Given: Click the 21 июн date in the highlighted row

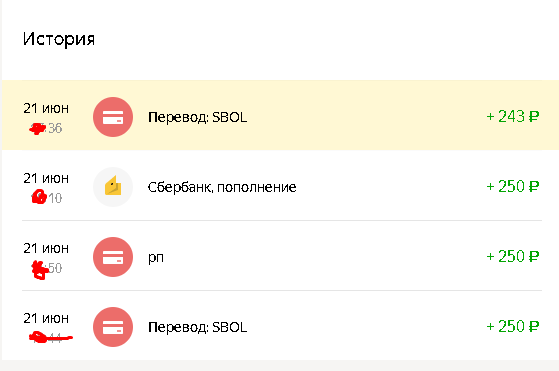Looking at the screenshot, I should [x=46, y=108].
